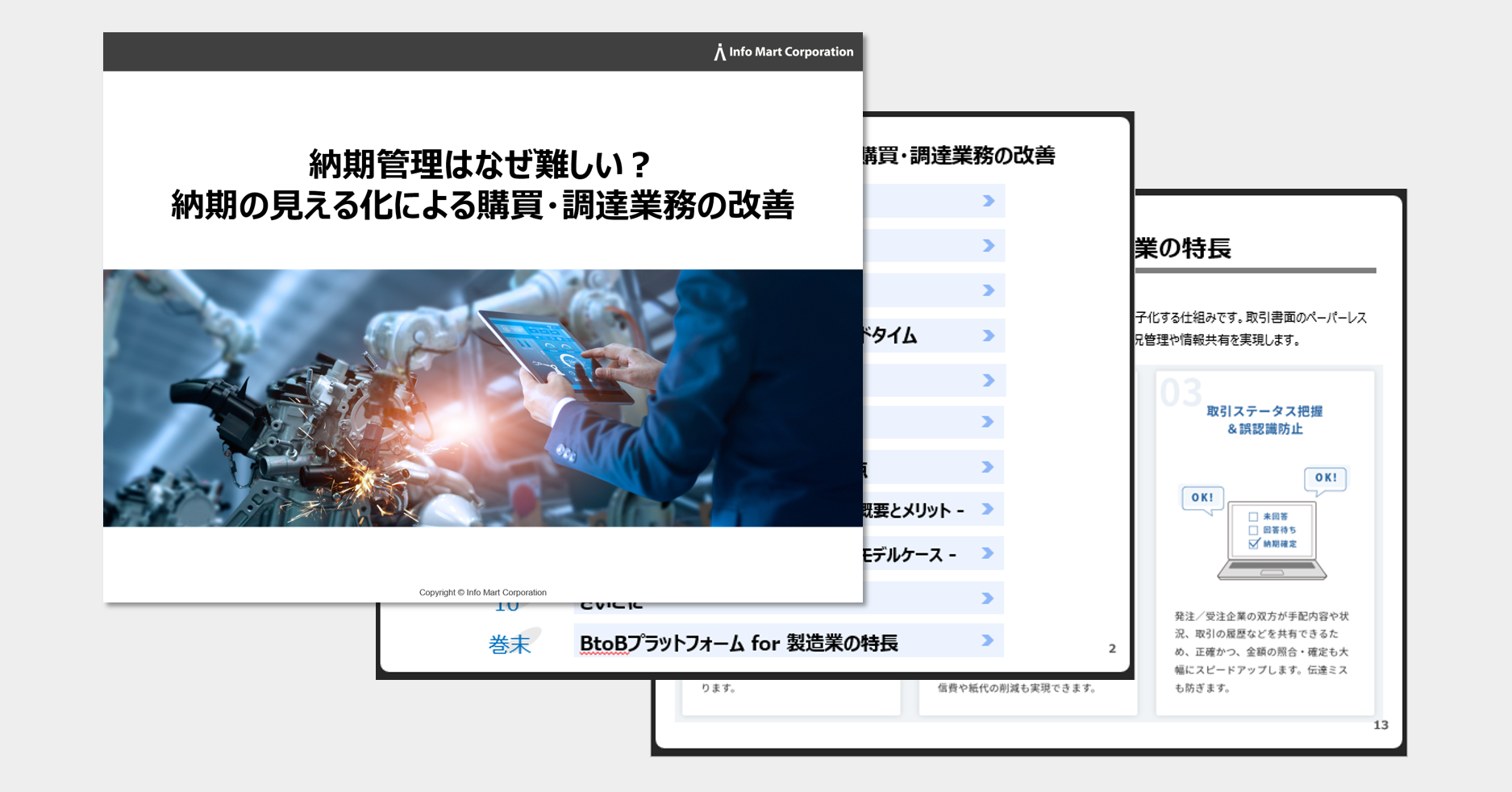Click the paragraph starting '発注／受注企業の双方が'
The width and height of the screenshot is (1512, 792).
coord(1261,652)
